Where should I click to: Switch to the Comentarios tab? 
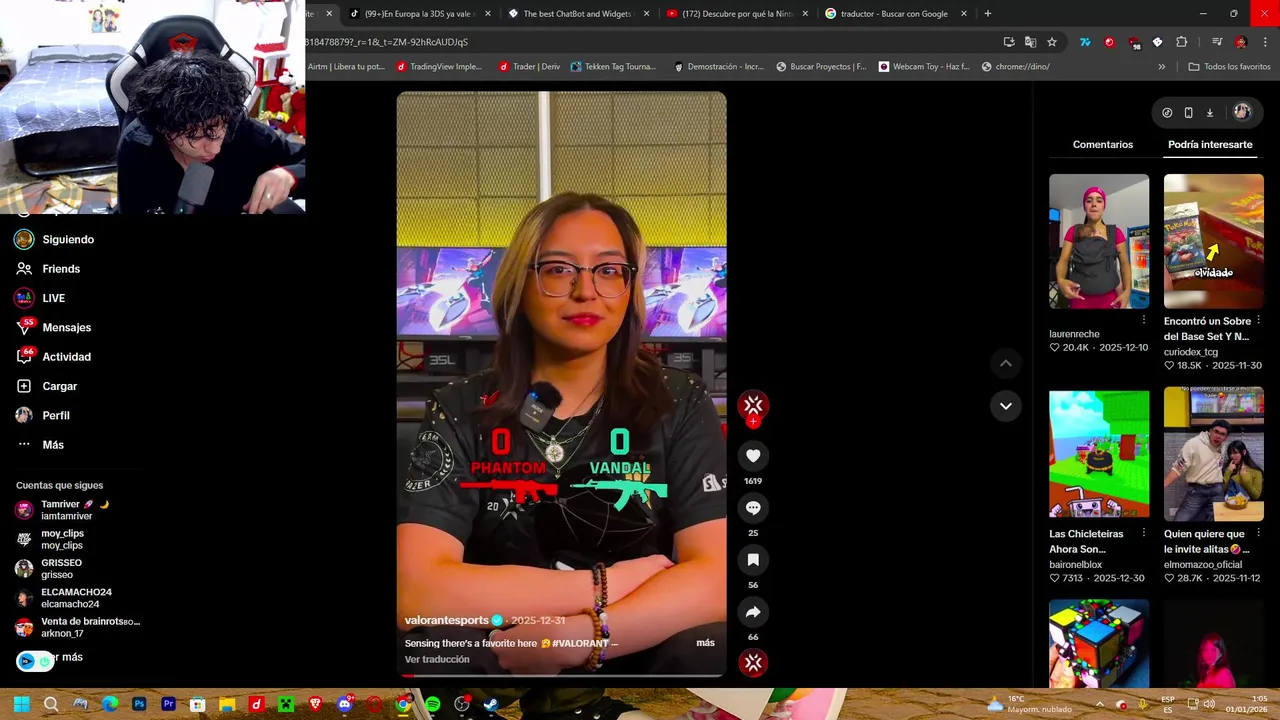click(x=1103, y=145)
